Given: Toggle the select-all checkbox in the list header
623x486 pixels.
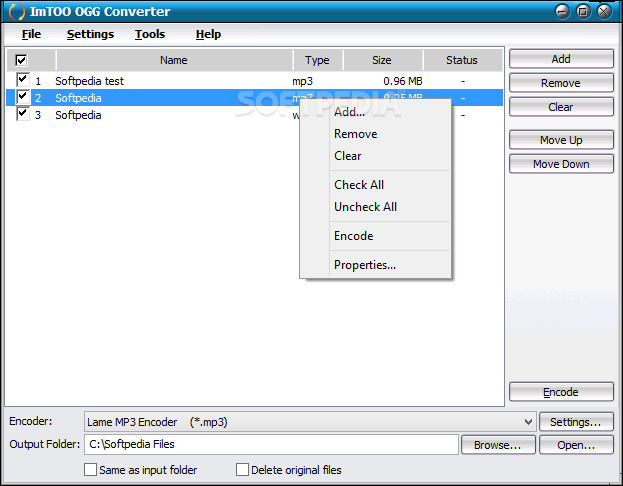Looking at the screenshot, I should click(x=21, y=60).
